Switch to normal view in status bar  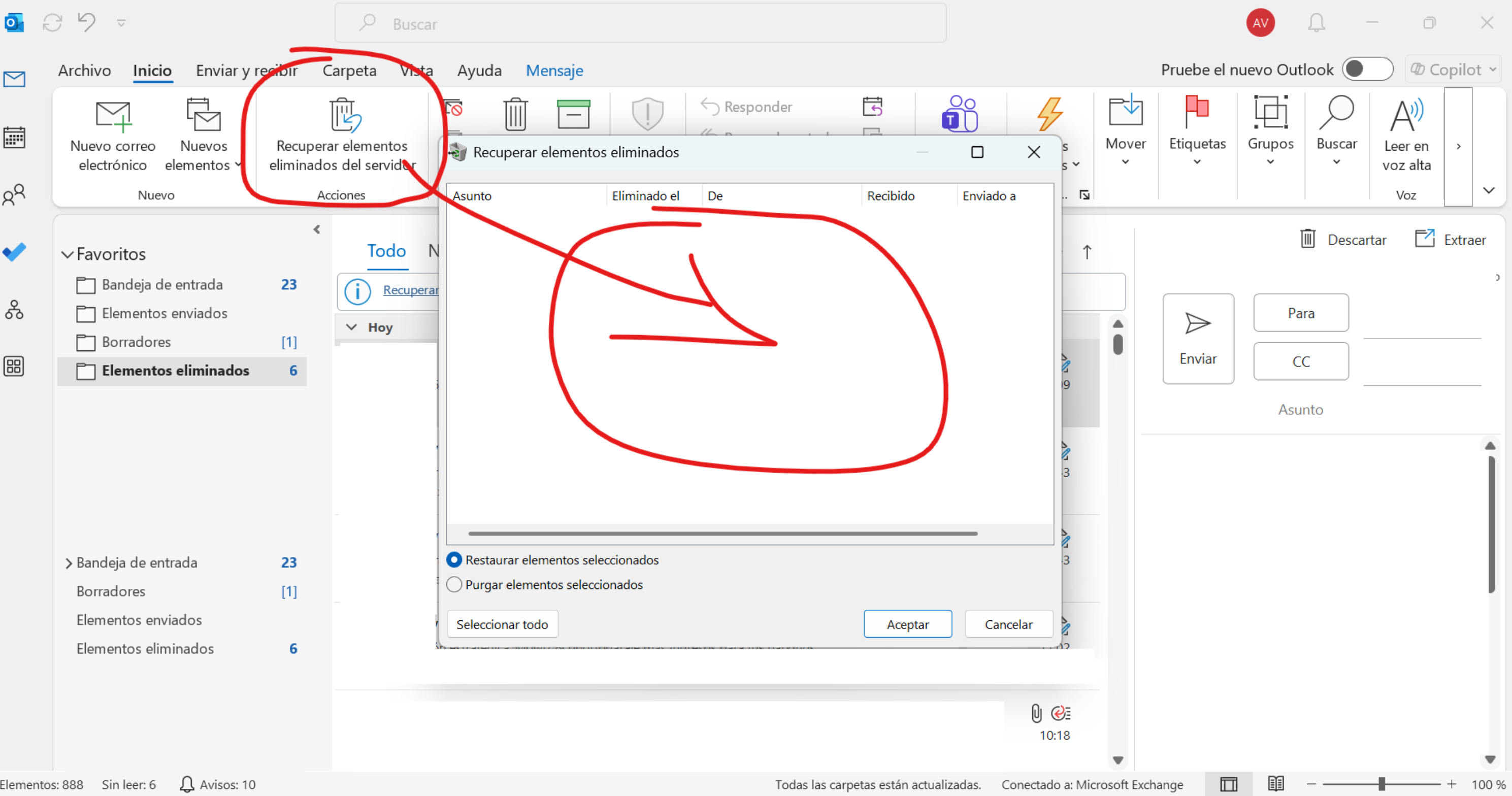click(1228, 784)
